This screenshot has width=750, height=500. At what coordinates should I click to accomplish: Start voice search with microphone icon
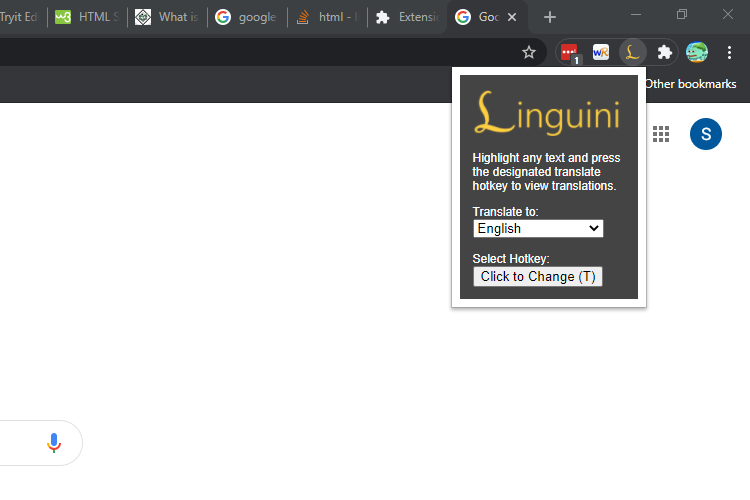coord(54,443)
